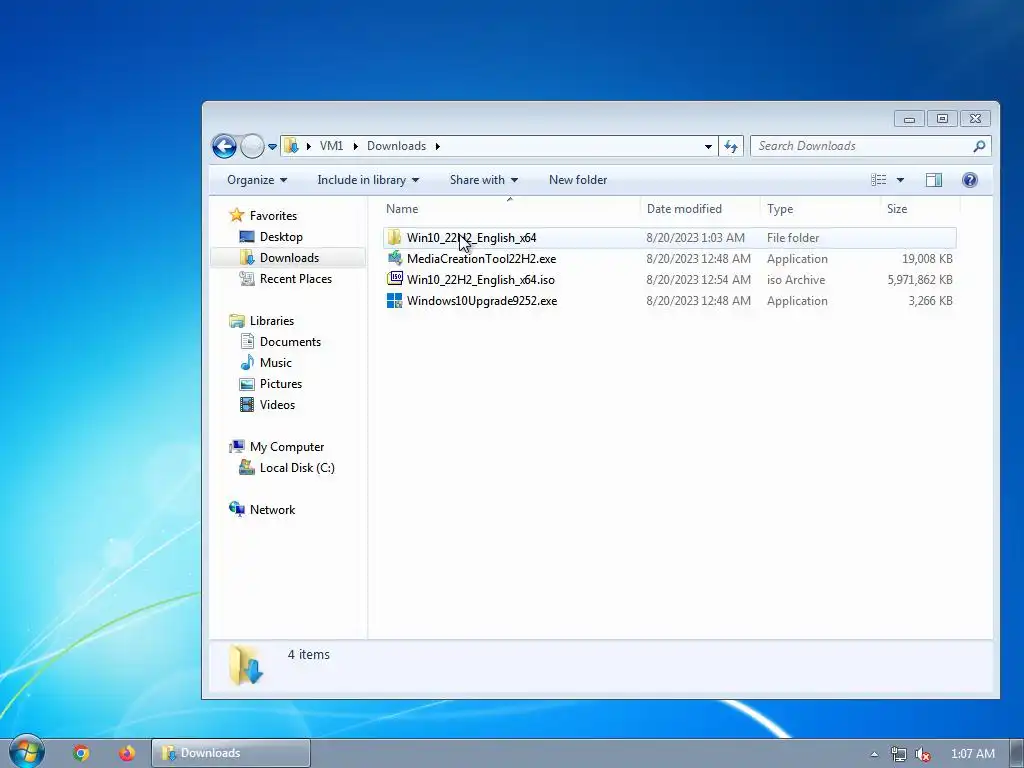Click the Downloads taskbar window button
This screenshot has width=1024, height=768.
click(x=231, y=753)
